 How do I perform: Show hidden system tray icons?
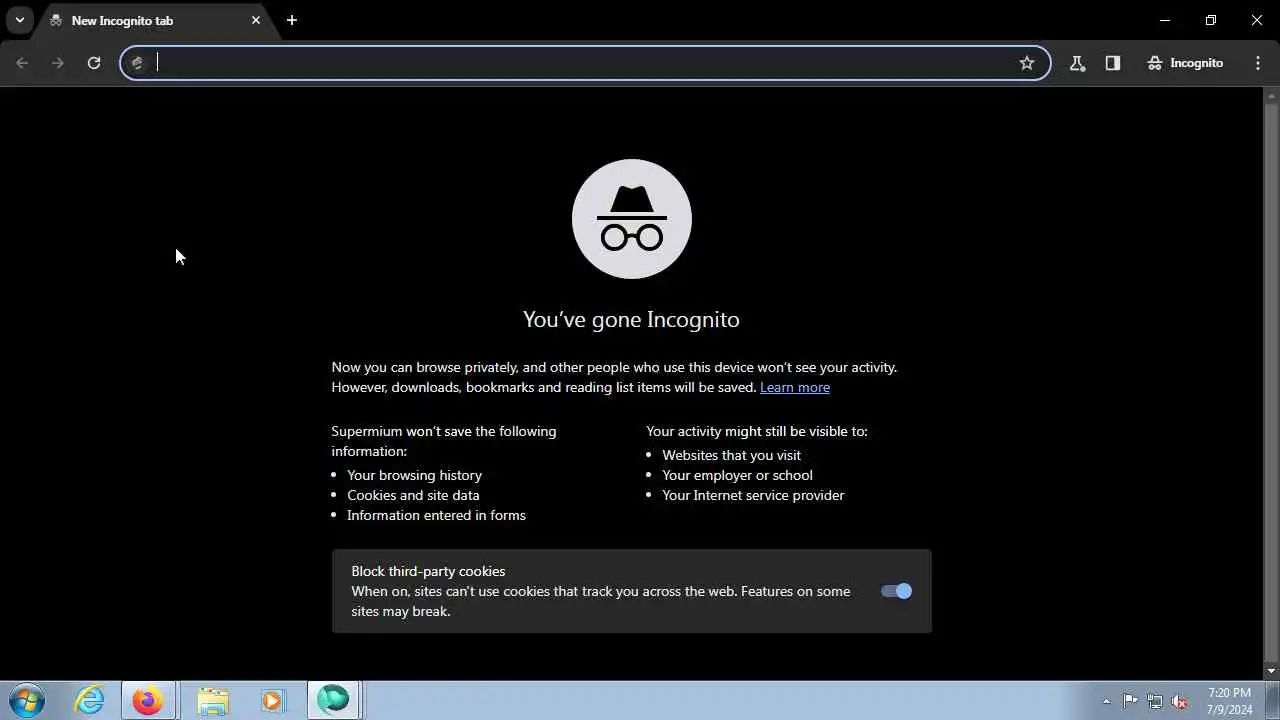click(1106, 701)
